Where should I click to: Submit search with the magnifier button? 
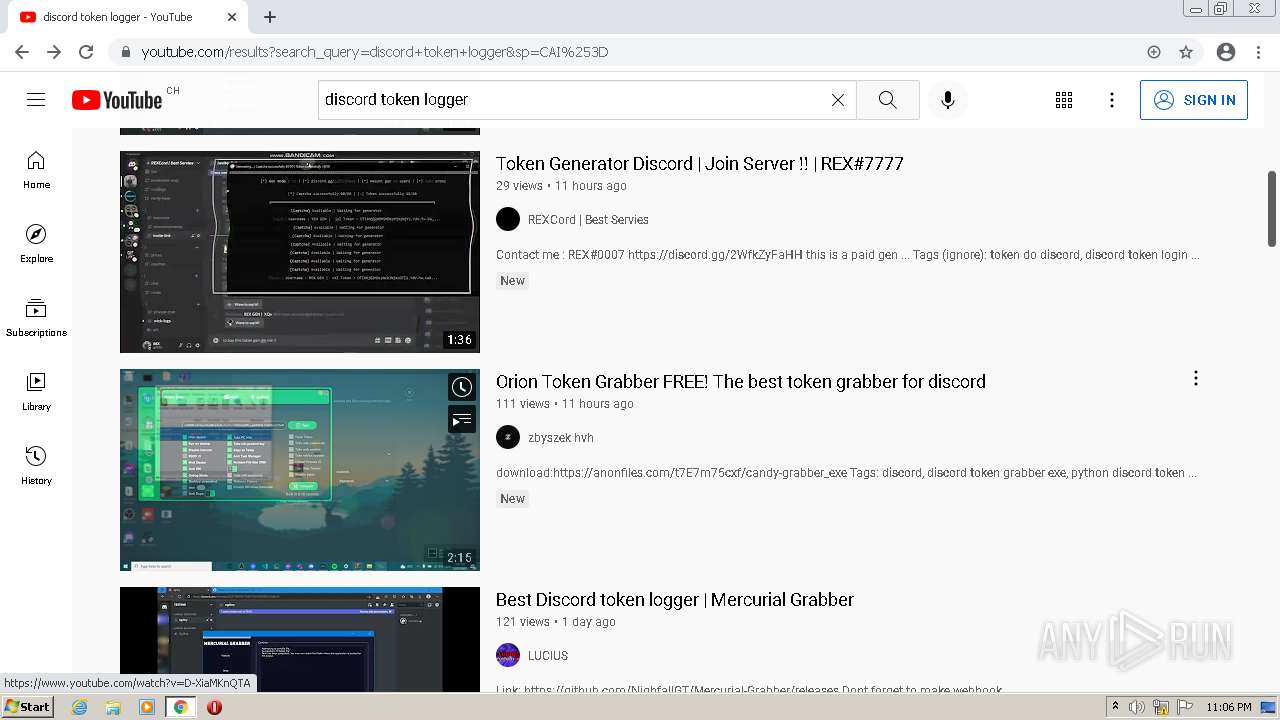click(887, 100)
